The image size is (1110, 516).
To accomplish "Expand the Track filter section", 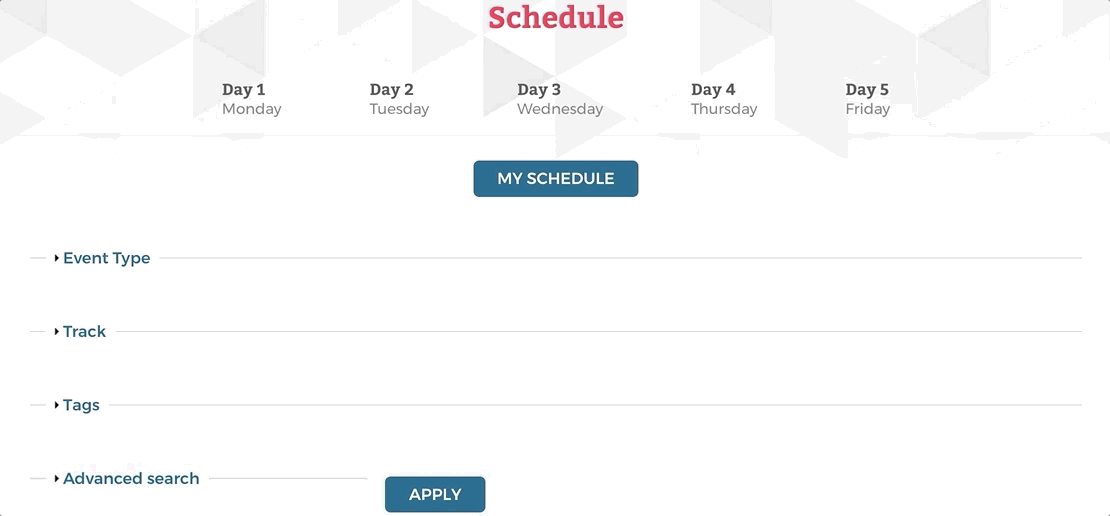I will point(85,331).
